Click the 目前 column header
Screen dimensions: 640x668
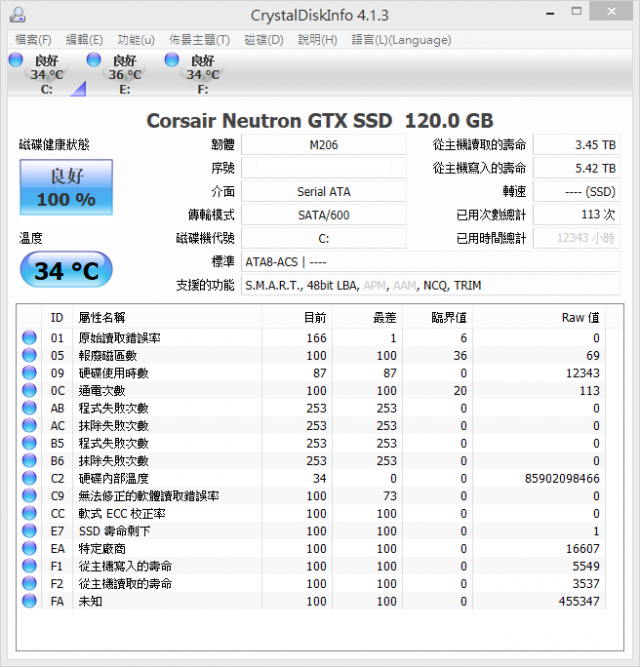[297, 318]
